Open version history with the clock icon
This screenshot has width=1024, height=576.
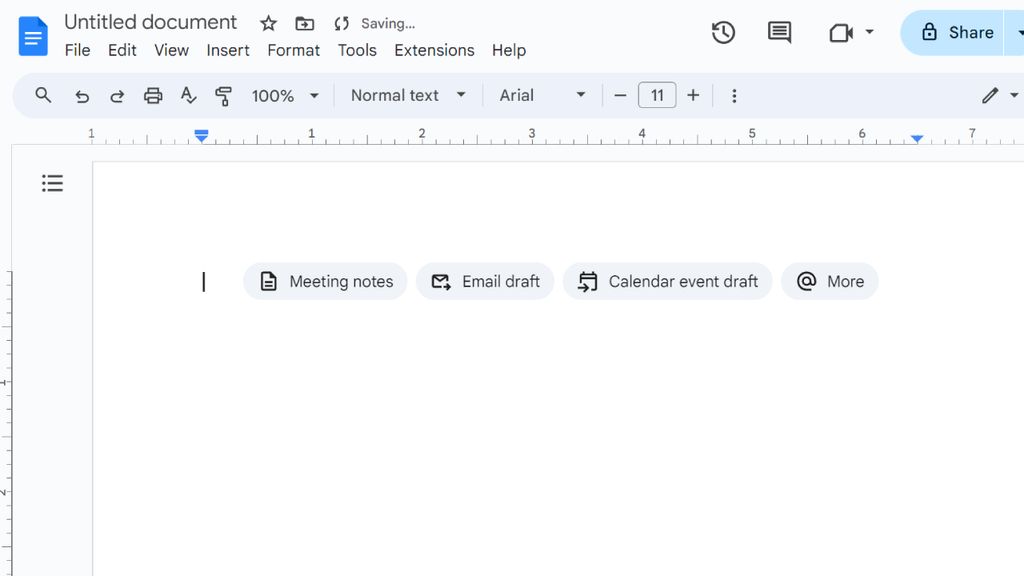pyautogui.click(x=723, y=32)
